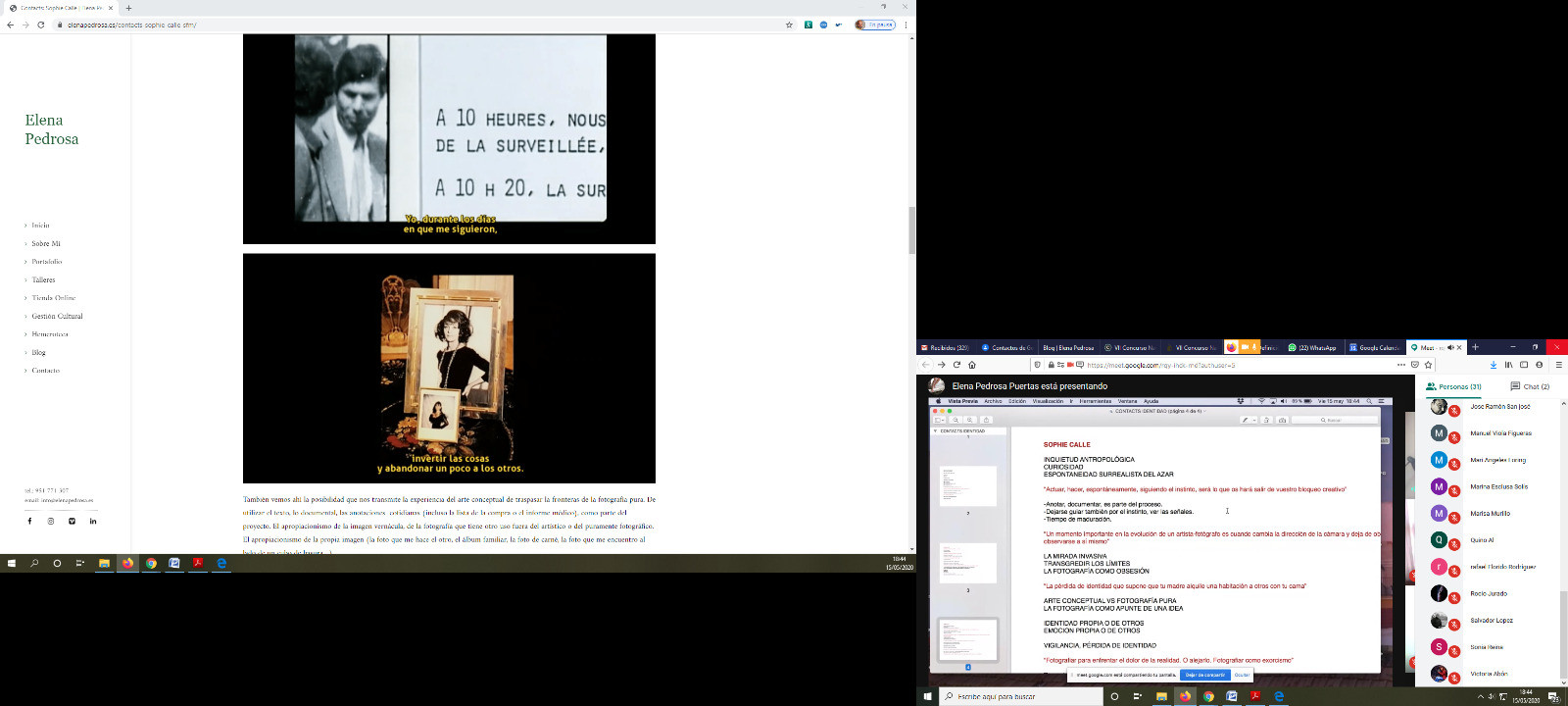
Task: Click the framed portrait video image
Action: (x=449, y=369)
